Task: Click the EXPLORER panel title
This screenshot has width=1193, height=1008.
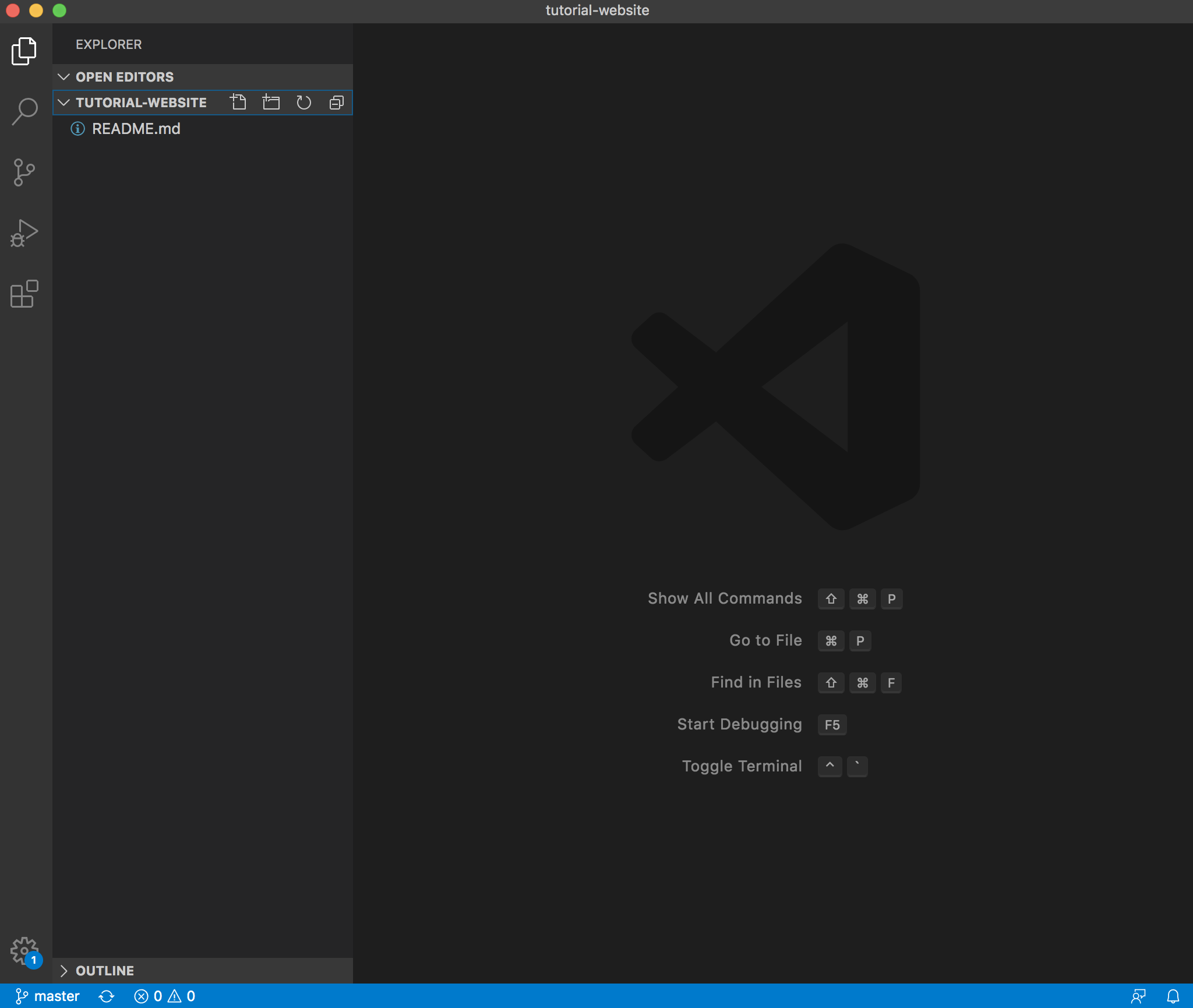Action: (109, 44)
